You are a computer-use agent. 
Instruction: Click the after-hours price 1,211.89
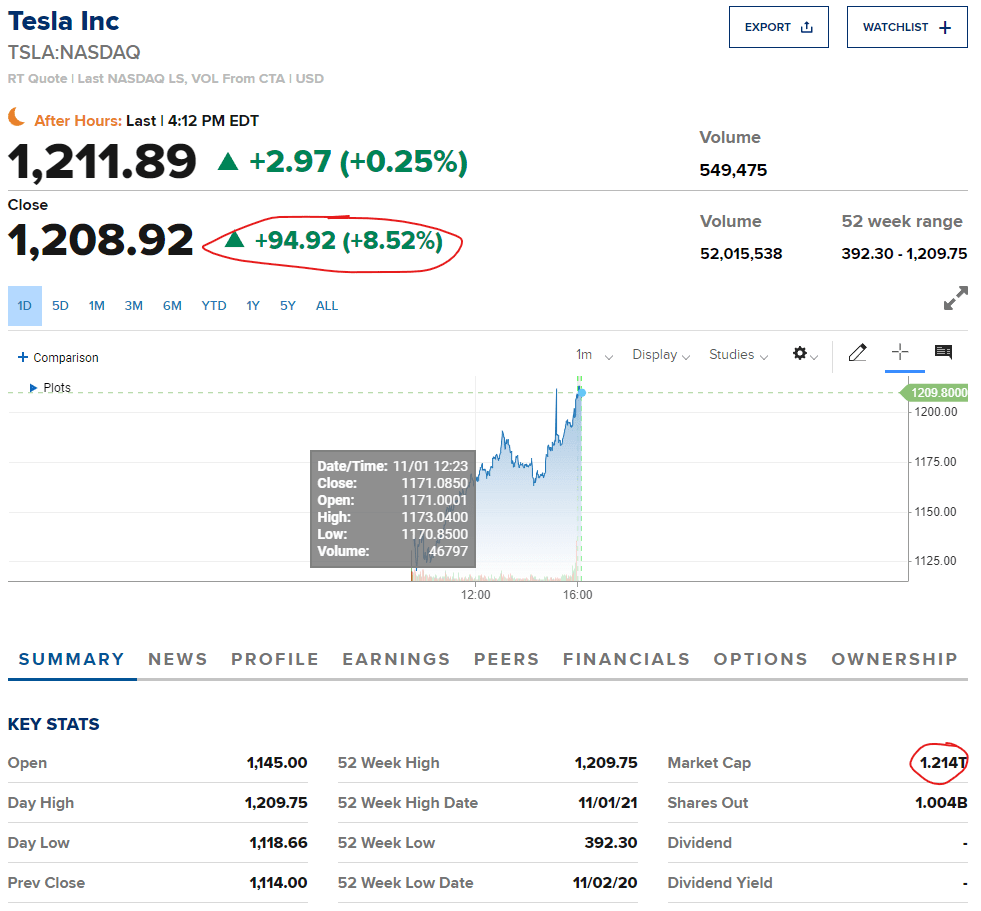[x=102, y=162]
